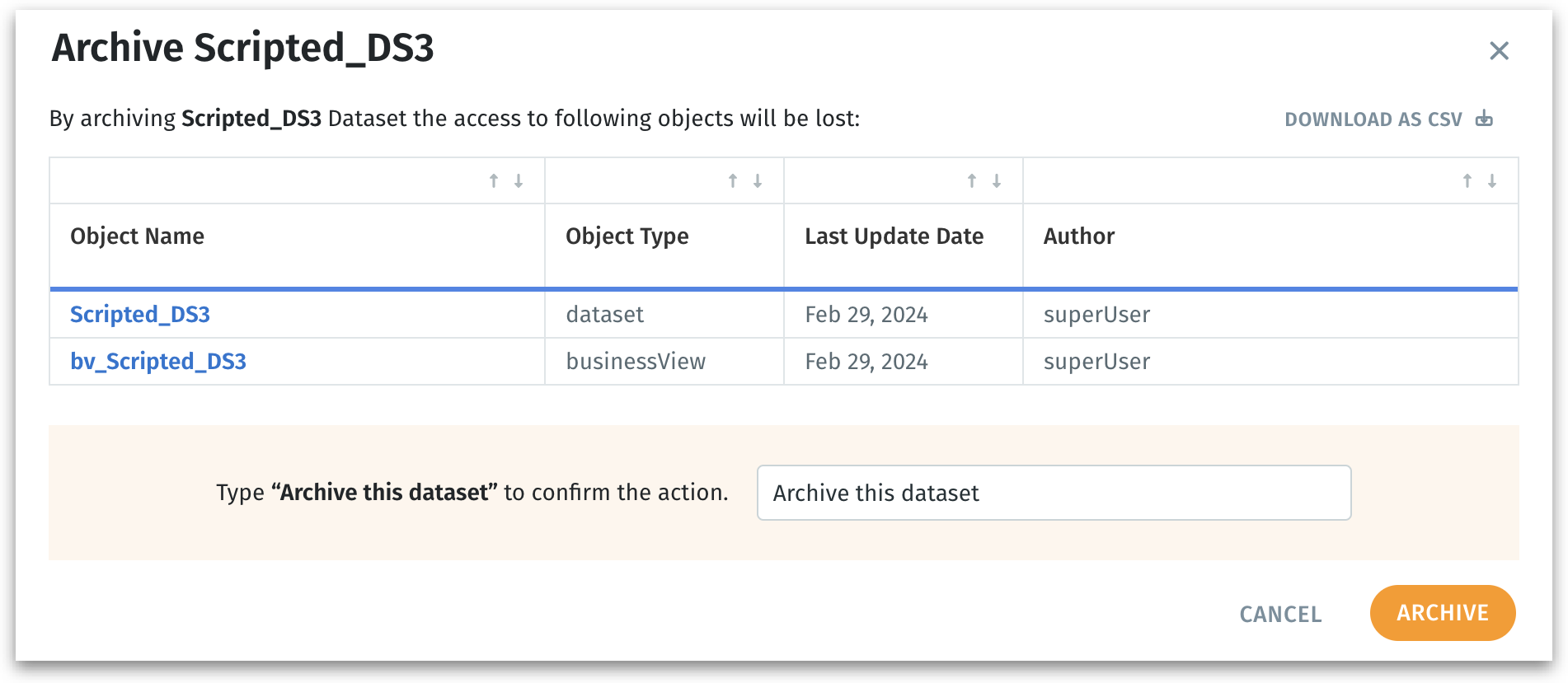Click the download CSV icon
Screen dimensions: 1568x683
tap(1484, 119)
